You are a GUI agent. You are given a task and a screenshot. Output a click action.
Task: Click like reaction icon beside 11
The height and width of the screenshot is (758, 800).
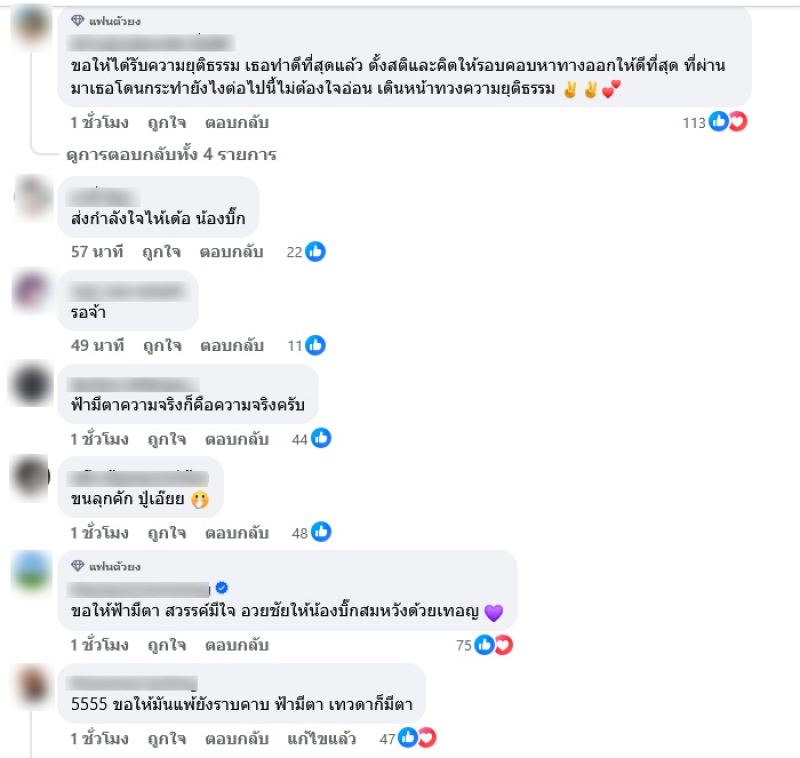(315, 345)
